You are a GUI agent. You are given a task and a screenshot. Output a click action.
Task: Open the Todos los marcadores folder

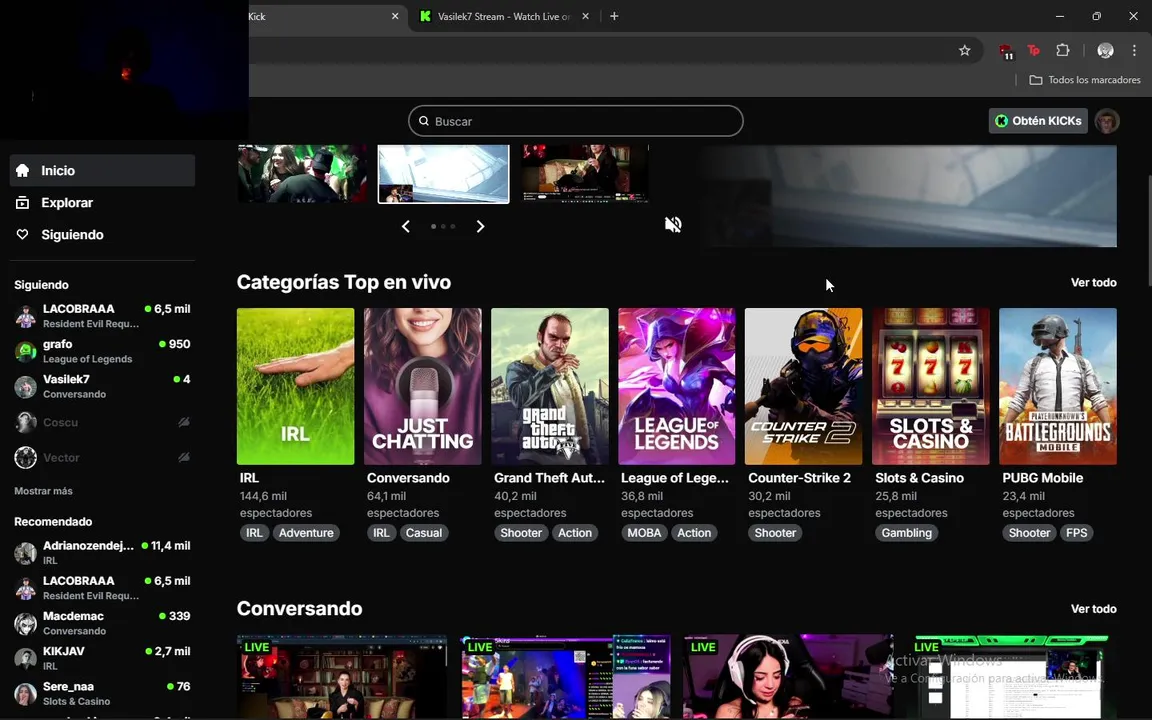(x=1084, y=80)
